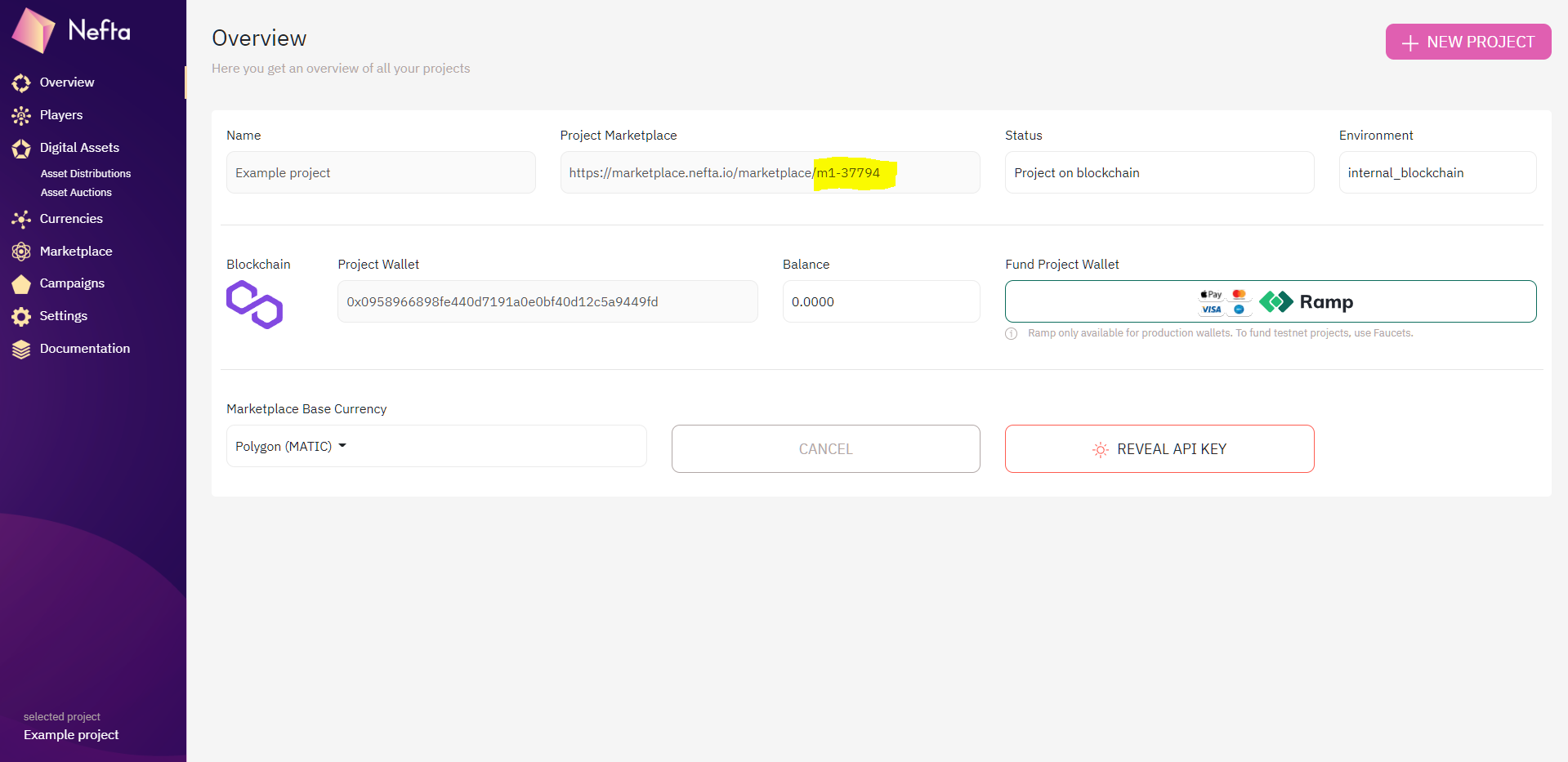This screenshot has width=1568, height=762.
Task: Click the Marketplace sidebar icon
Action: (21, 252)
